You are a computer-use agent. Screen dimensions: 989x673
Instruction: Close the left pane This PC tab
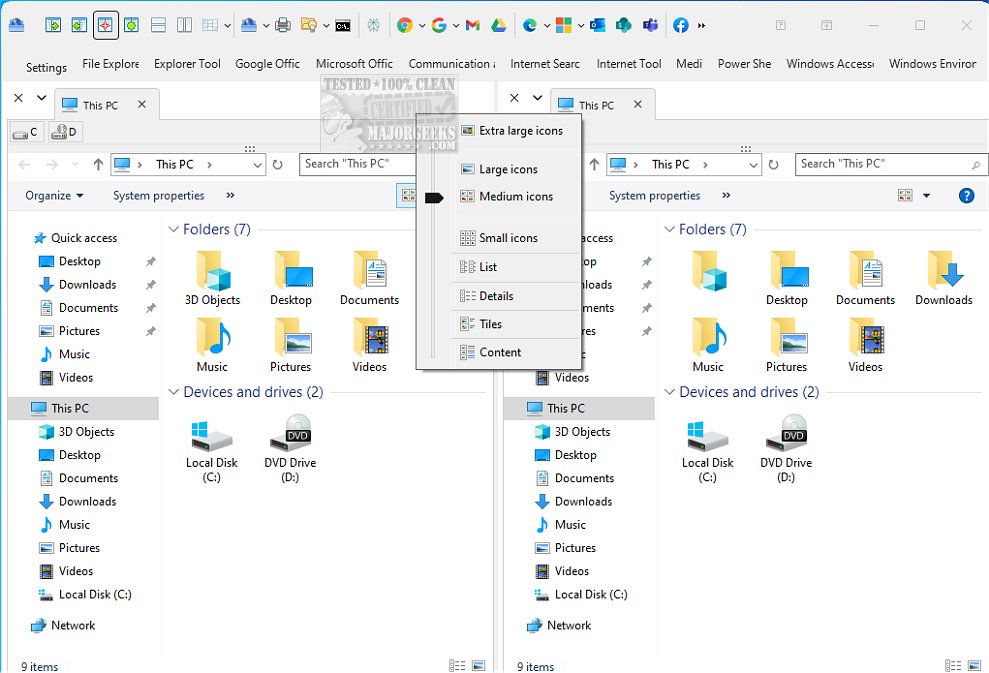(142, 104)
